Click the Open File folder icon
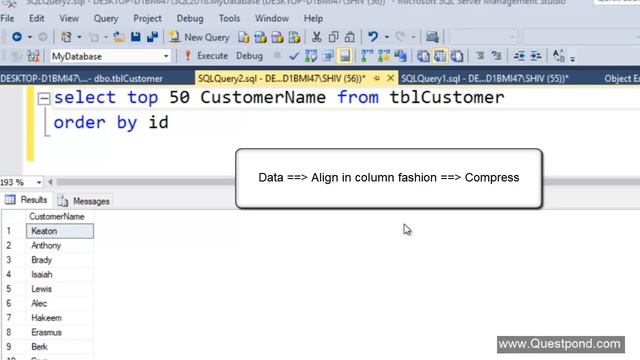The height and width of the screenshot is (360, 640). 119,37
